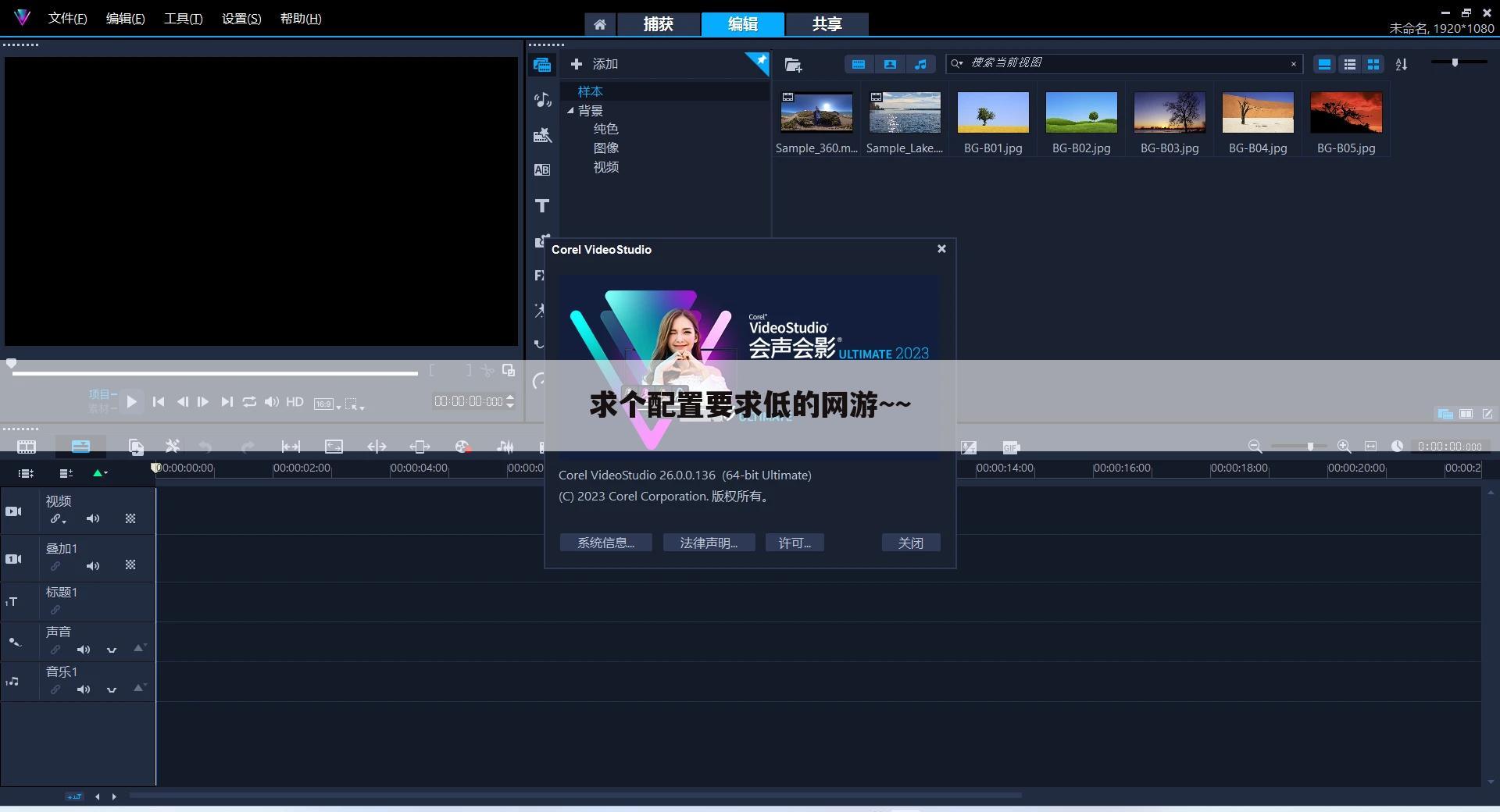
Task: Toggle show photos filter in library
Action: tap(890, 65)
